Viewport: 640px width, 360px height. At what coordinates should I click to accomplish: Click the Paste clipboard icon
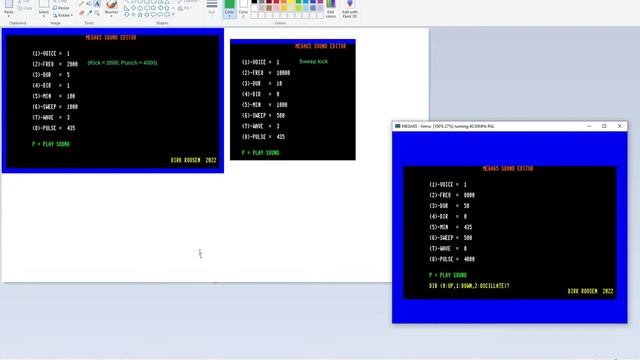[x=9, y=4]
